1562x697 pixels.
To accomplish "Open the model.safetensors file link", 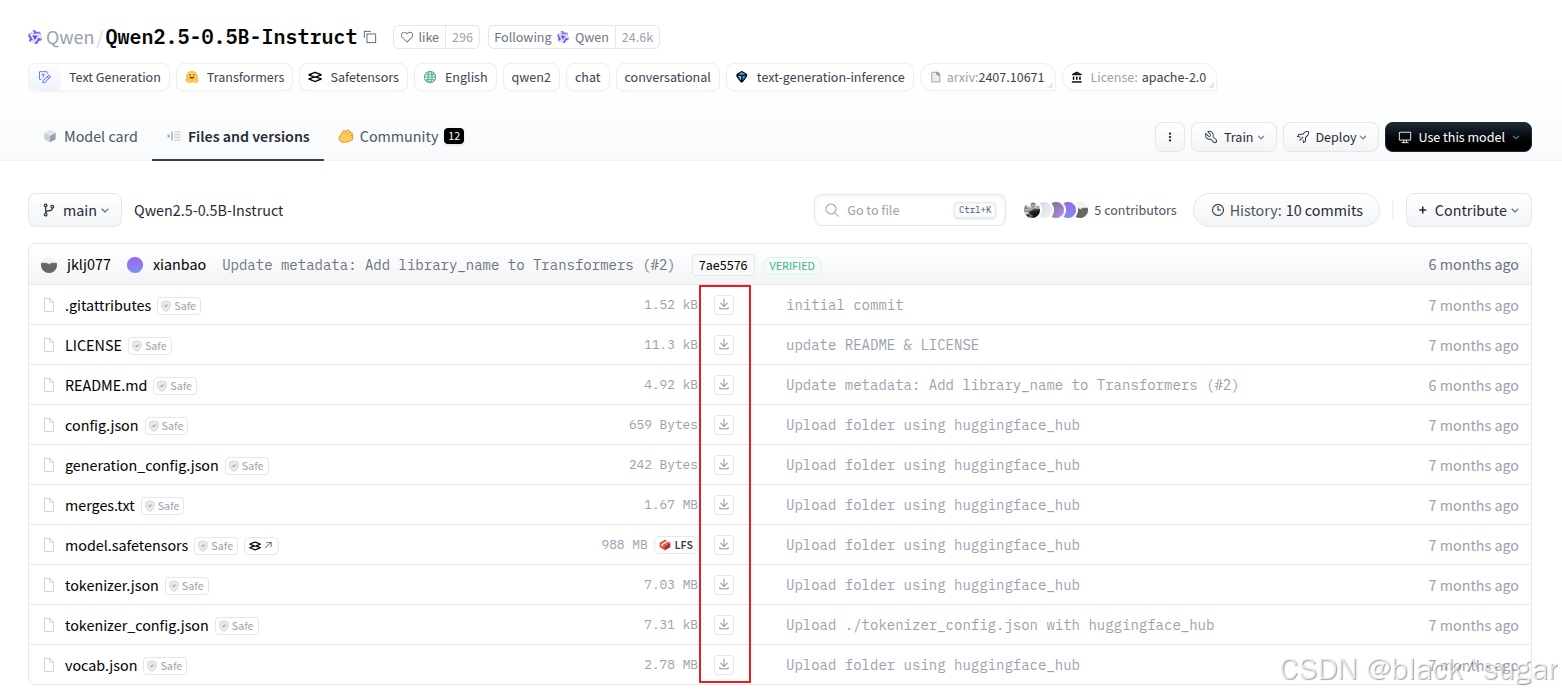I will click(x=126, y=545).
